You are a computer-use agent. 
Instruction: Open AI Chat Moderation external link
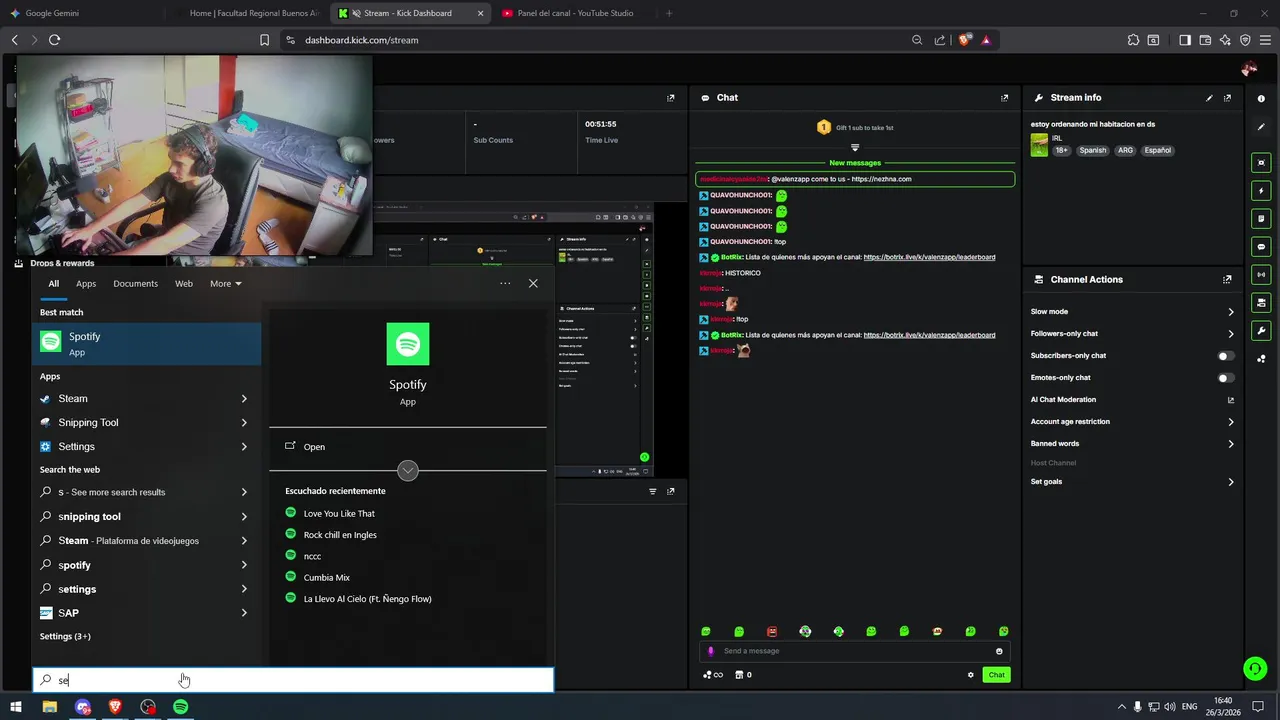(1230, 400)
